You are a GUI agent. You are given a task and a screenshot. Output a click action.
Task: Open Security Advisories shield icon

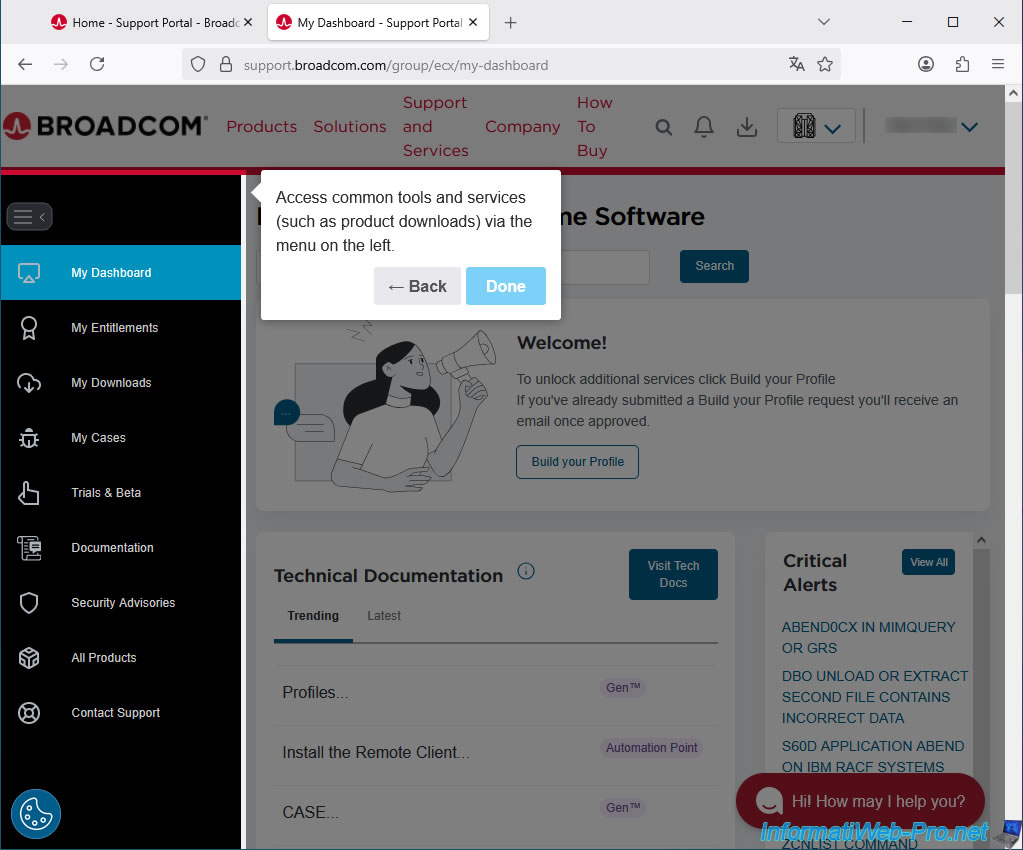[x=29, y=603]
